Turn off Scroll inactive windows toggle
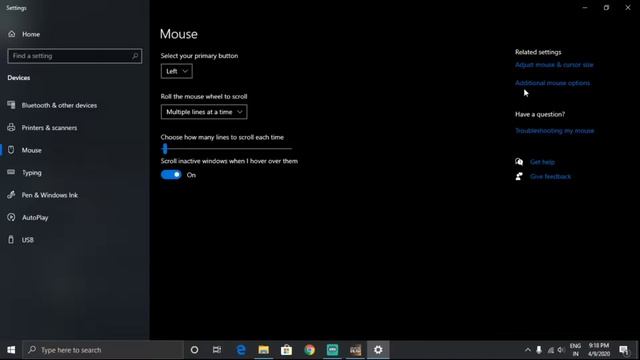 (x=171, y=175)
